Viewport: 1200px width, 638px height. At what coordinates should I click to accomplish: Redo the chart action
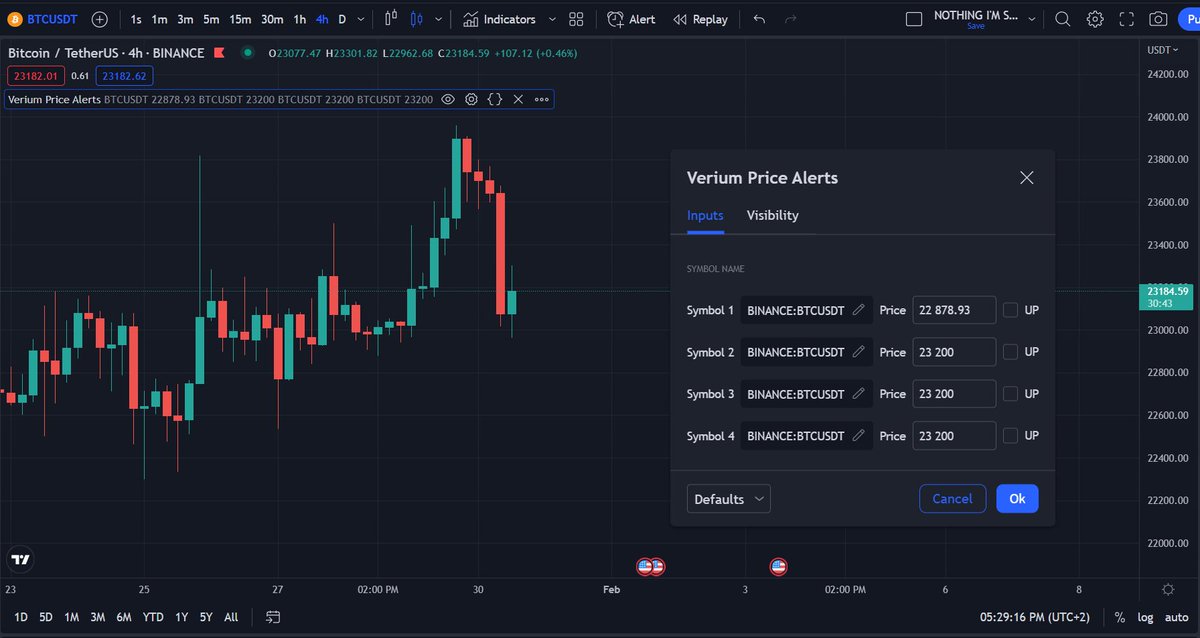791,19
